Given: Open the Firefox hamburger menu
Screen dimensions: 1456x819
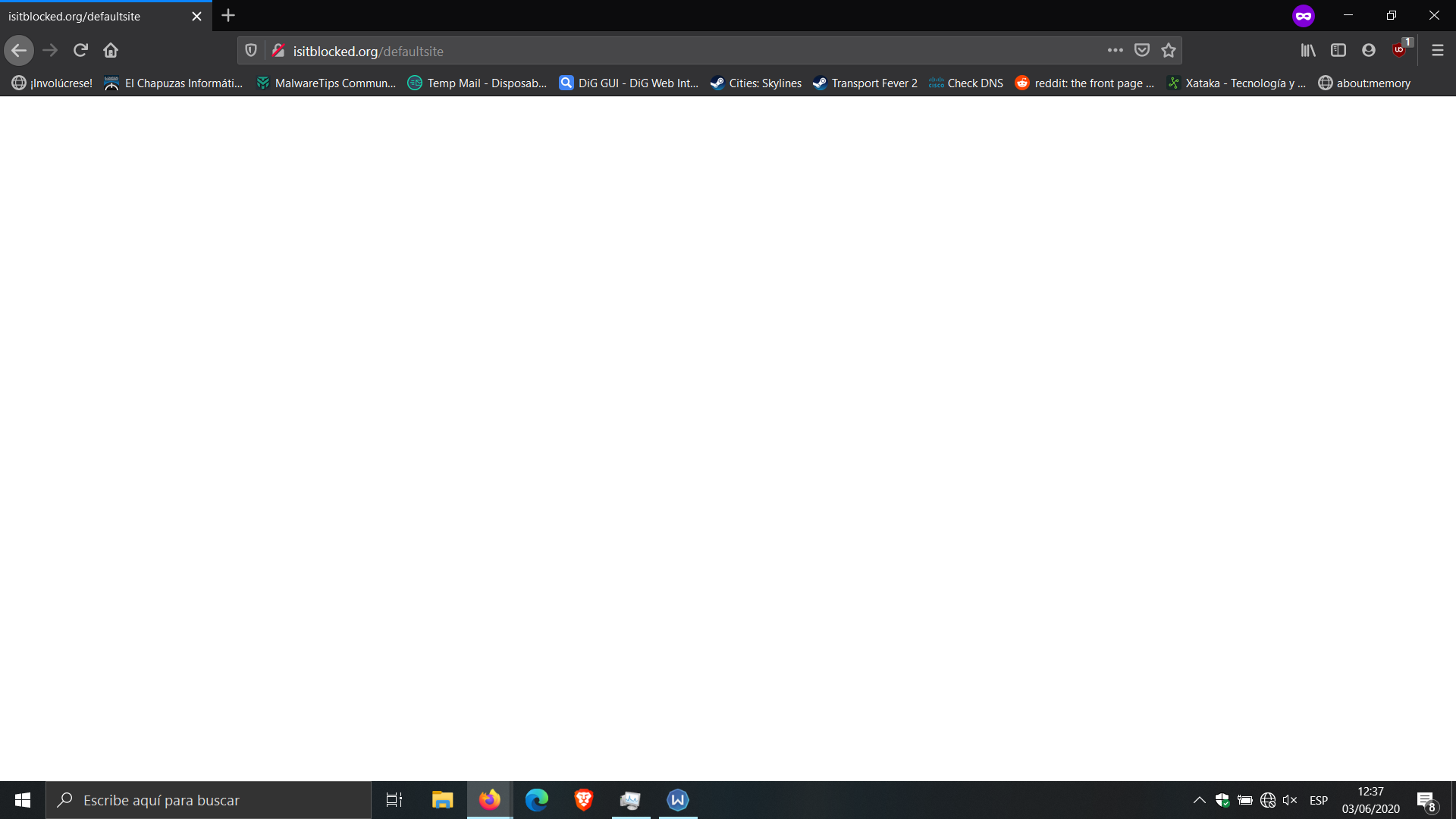Looking at the screenshot, I should pos(1437,51).
